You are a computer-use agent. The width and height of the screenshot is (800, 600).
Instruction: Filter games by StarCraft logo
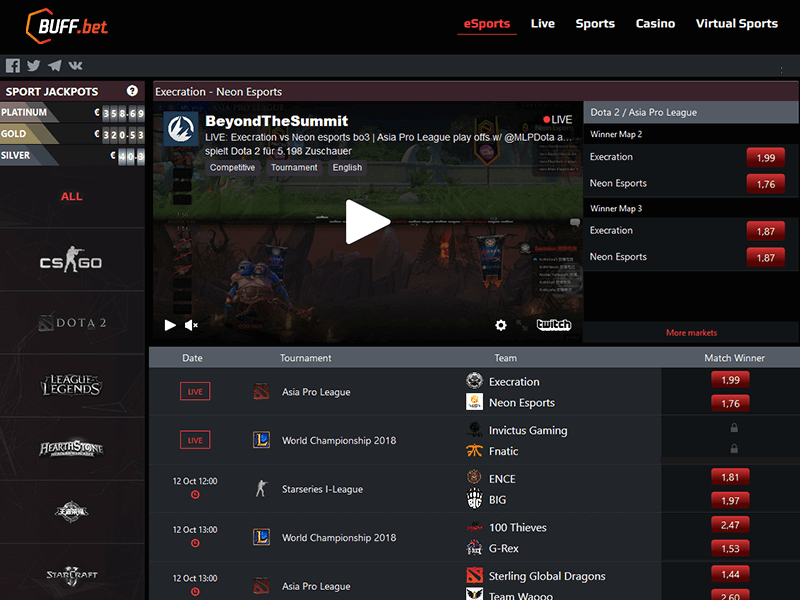tap(71, 576)
